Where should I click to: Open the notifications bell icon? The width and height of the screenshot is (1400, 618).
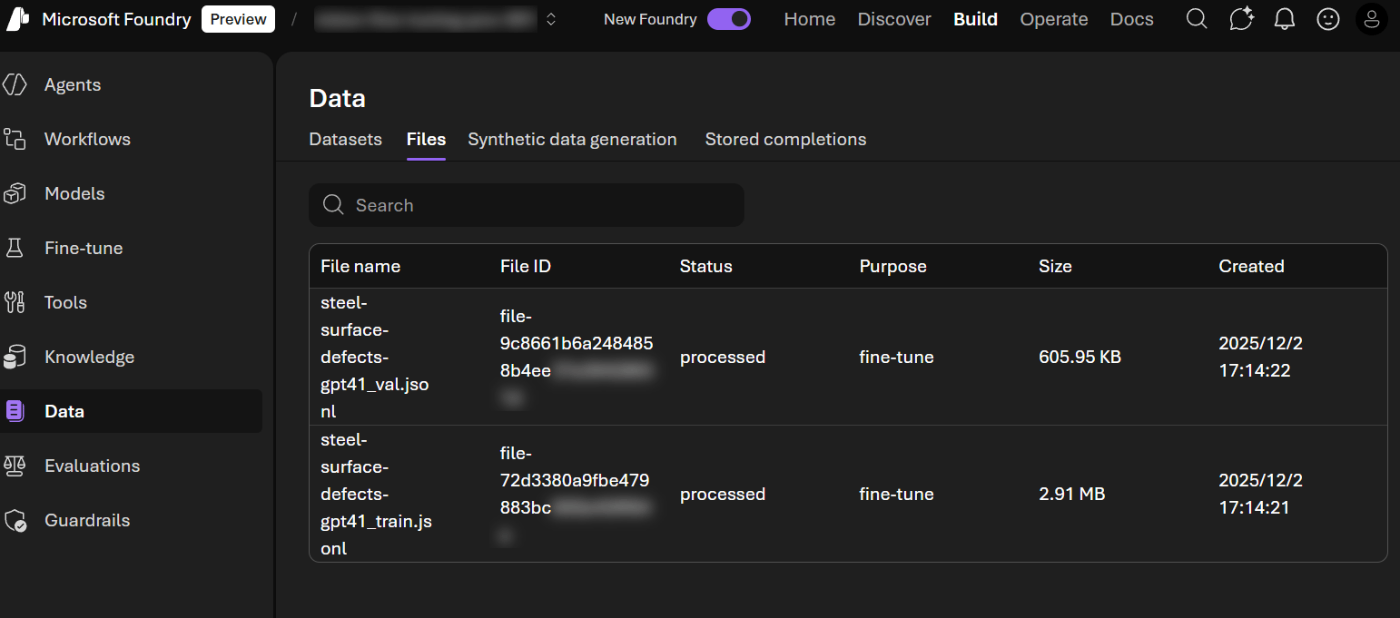[x=1285, y=19]
